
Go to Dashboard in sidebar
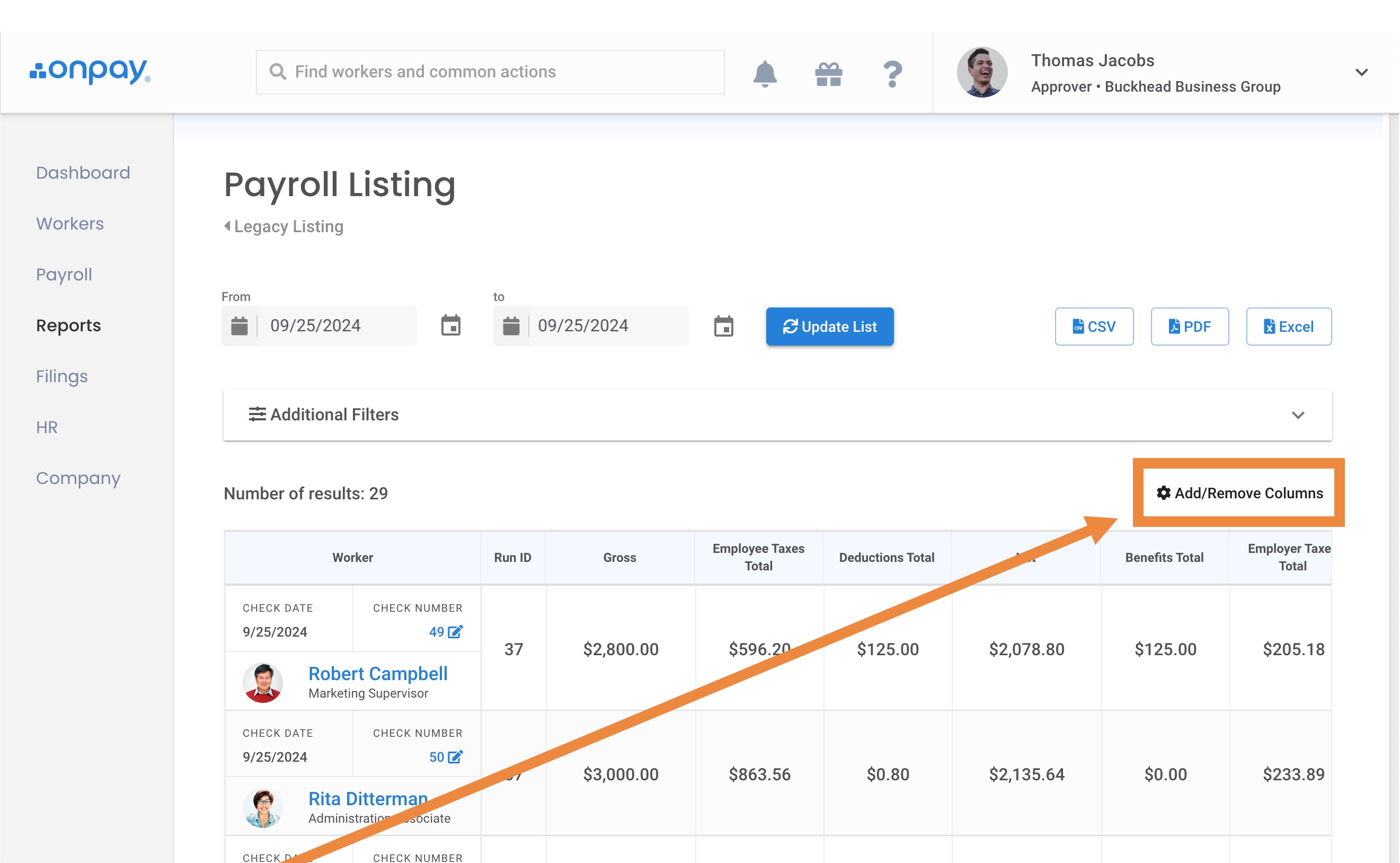click(x=83, y=172)
